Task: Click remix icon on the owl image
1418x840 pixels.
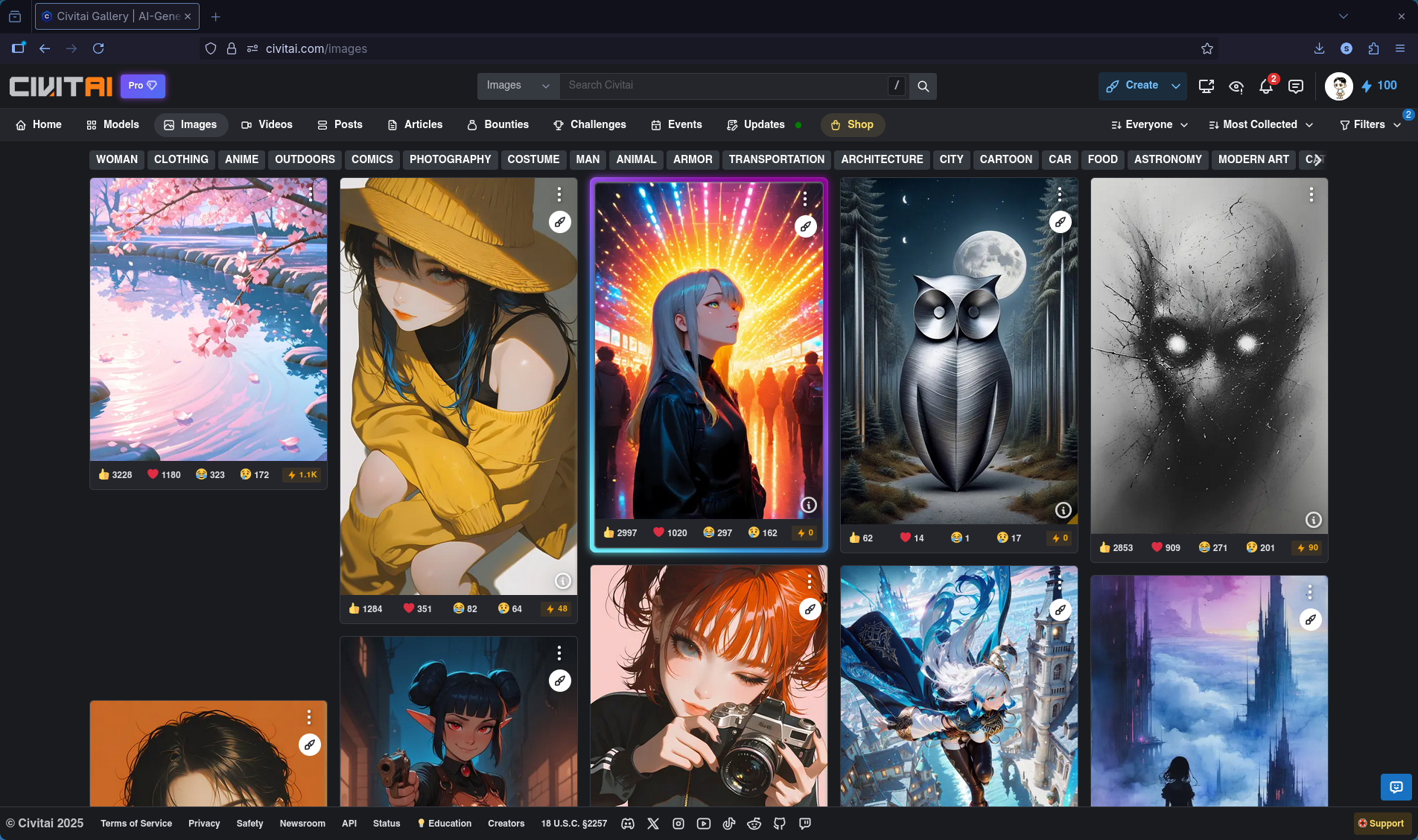Action: click(x=1060, y=222)
